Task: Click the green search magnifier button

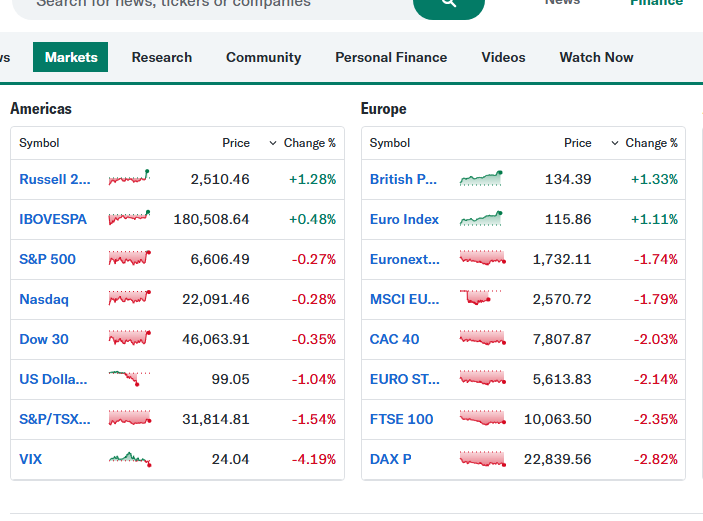Action: (x=448, y=5)
